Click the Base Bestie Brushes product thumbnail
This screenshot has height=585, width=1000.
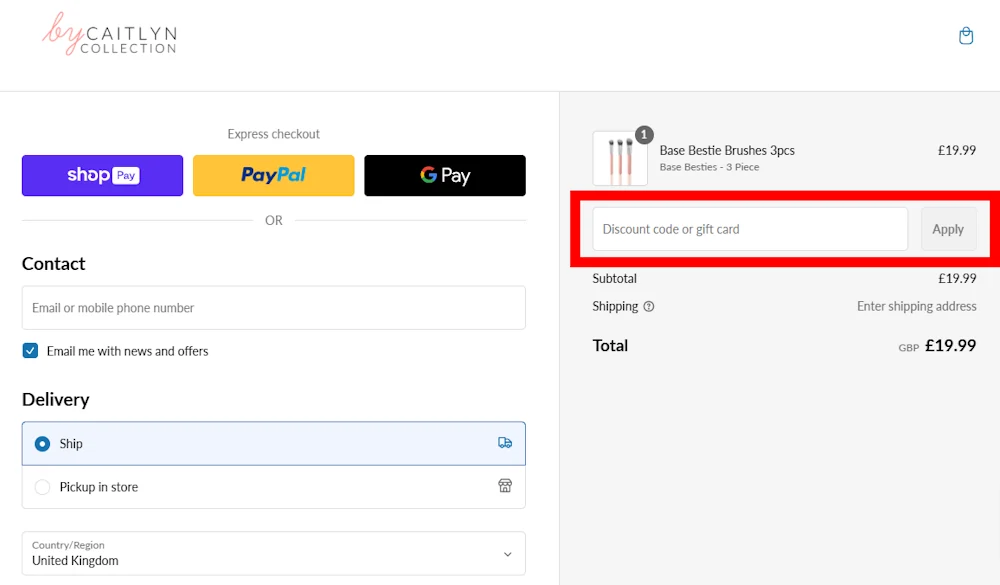[620, 159]
